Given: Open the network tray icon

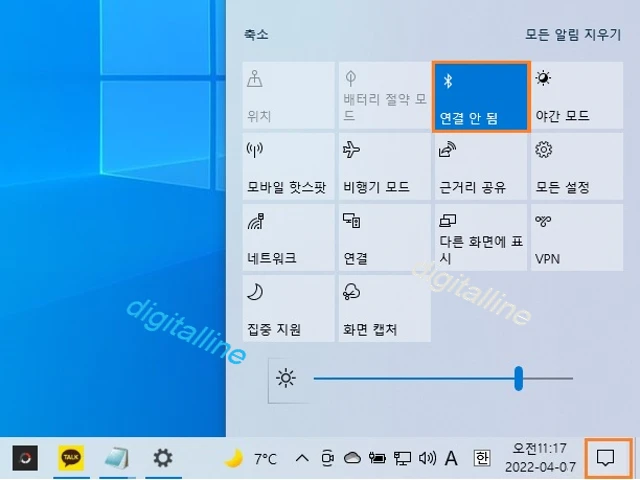Looking at the screenshot, I should (402, 458).
